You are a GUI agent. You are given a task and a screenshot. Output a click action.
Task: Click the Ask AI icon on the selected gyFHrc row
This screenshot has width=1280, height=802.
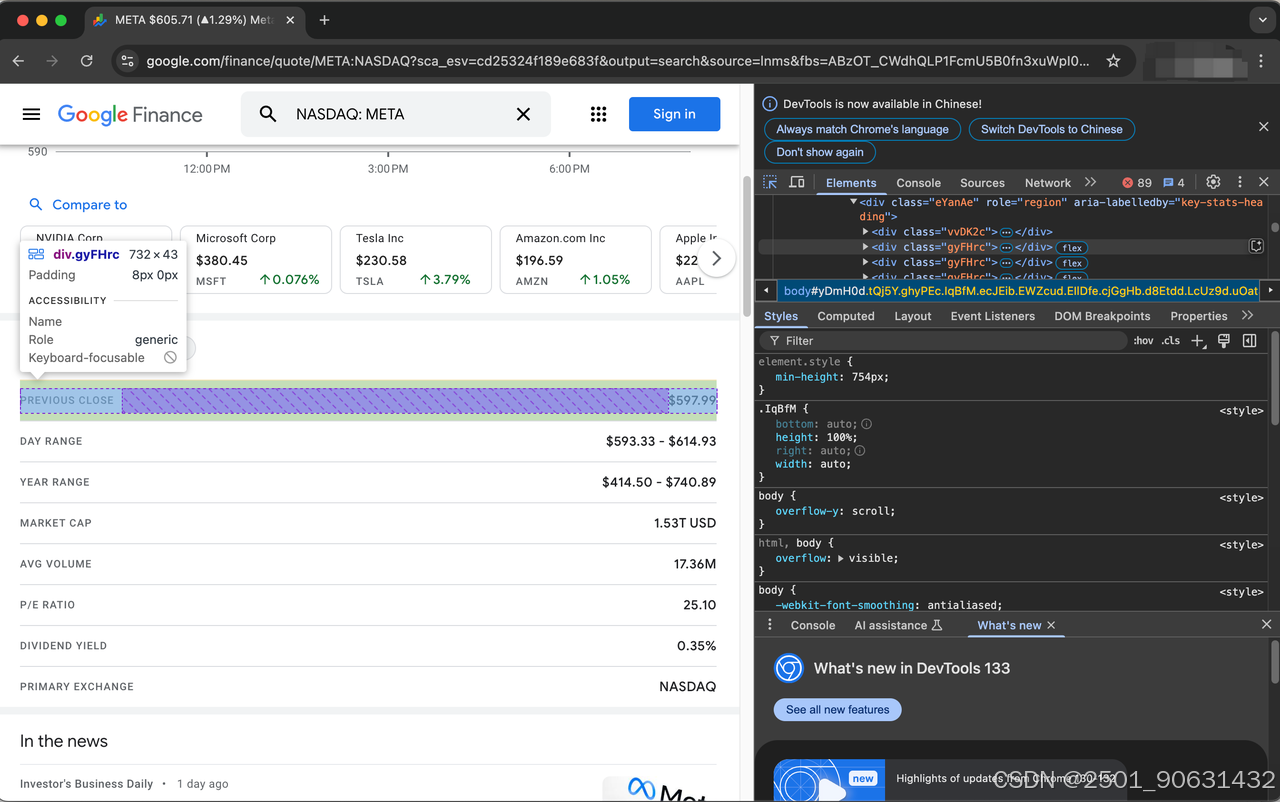[x=1257, y=246]
